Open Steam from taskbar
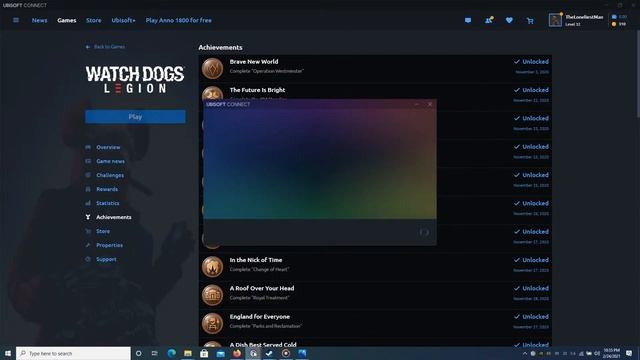Viewport: 640px width, 360px height. [269, 353]
